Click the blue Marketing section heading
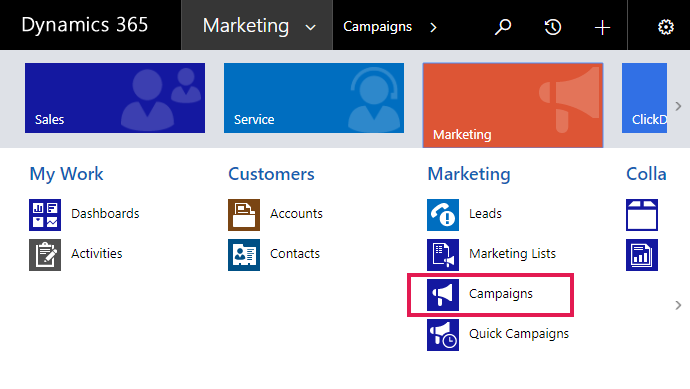This screenshot has width=690, height=389. coord(469,174)
